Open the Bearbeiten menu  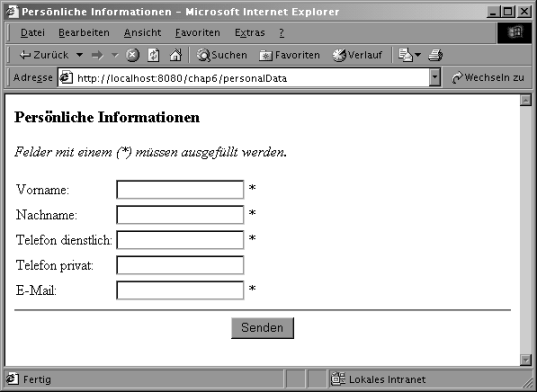click(x=84, y=33)
